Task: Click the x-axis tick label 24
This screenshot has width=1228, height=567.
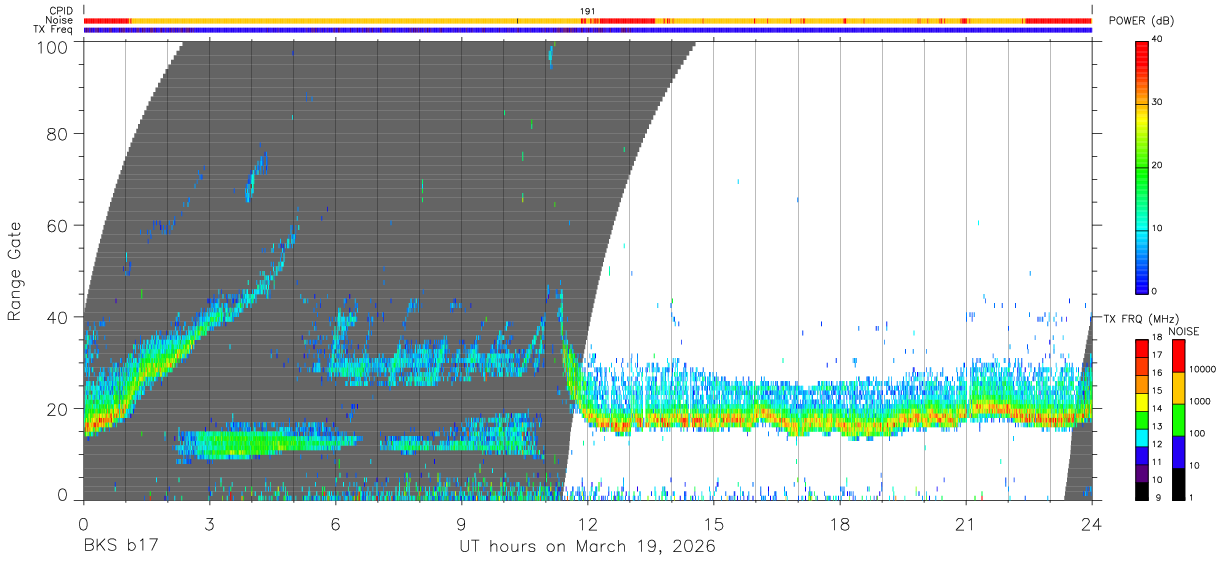Action: [1091, 523]
